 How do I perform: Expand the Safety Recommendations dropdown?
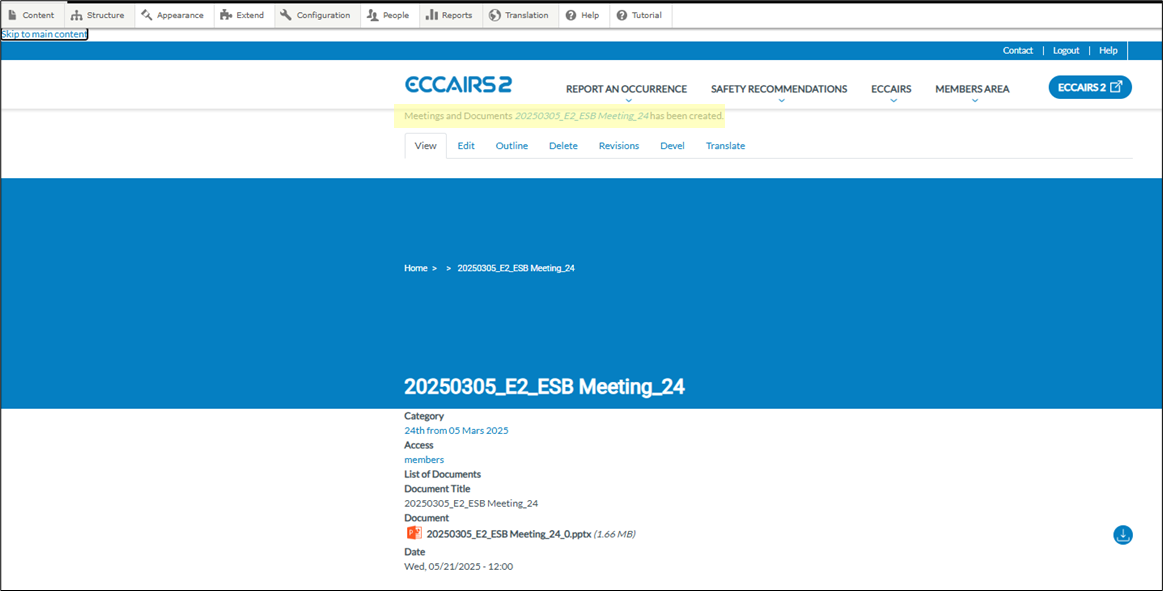tap(778, 89)
